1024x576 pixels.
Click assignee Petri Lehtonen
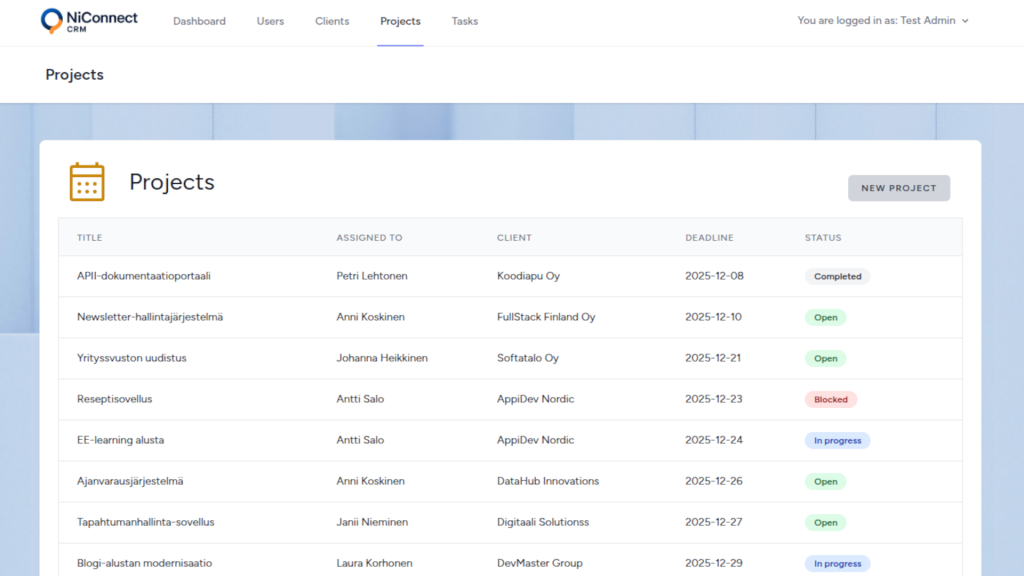point(372,276)
